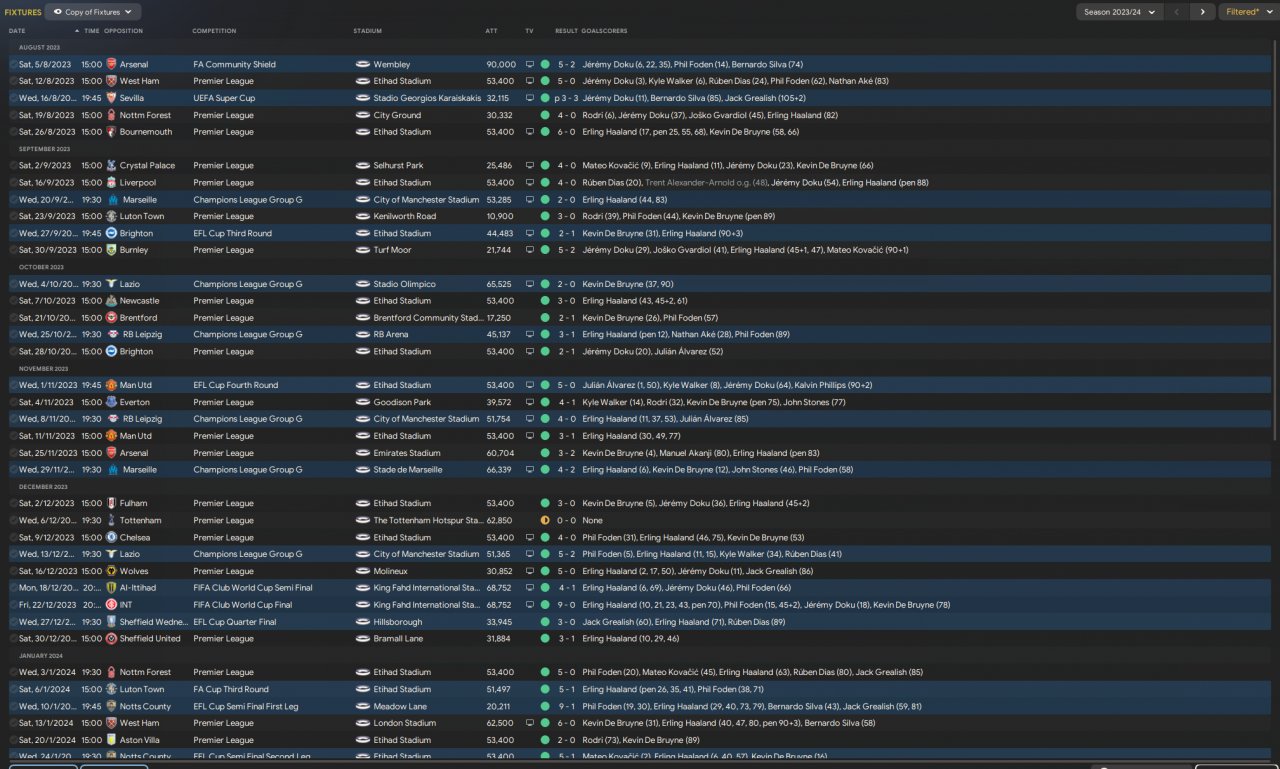Click the Crystal Palace club badge
Screen dimensions: 1280x769
click(111, 166)
